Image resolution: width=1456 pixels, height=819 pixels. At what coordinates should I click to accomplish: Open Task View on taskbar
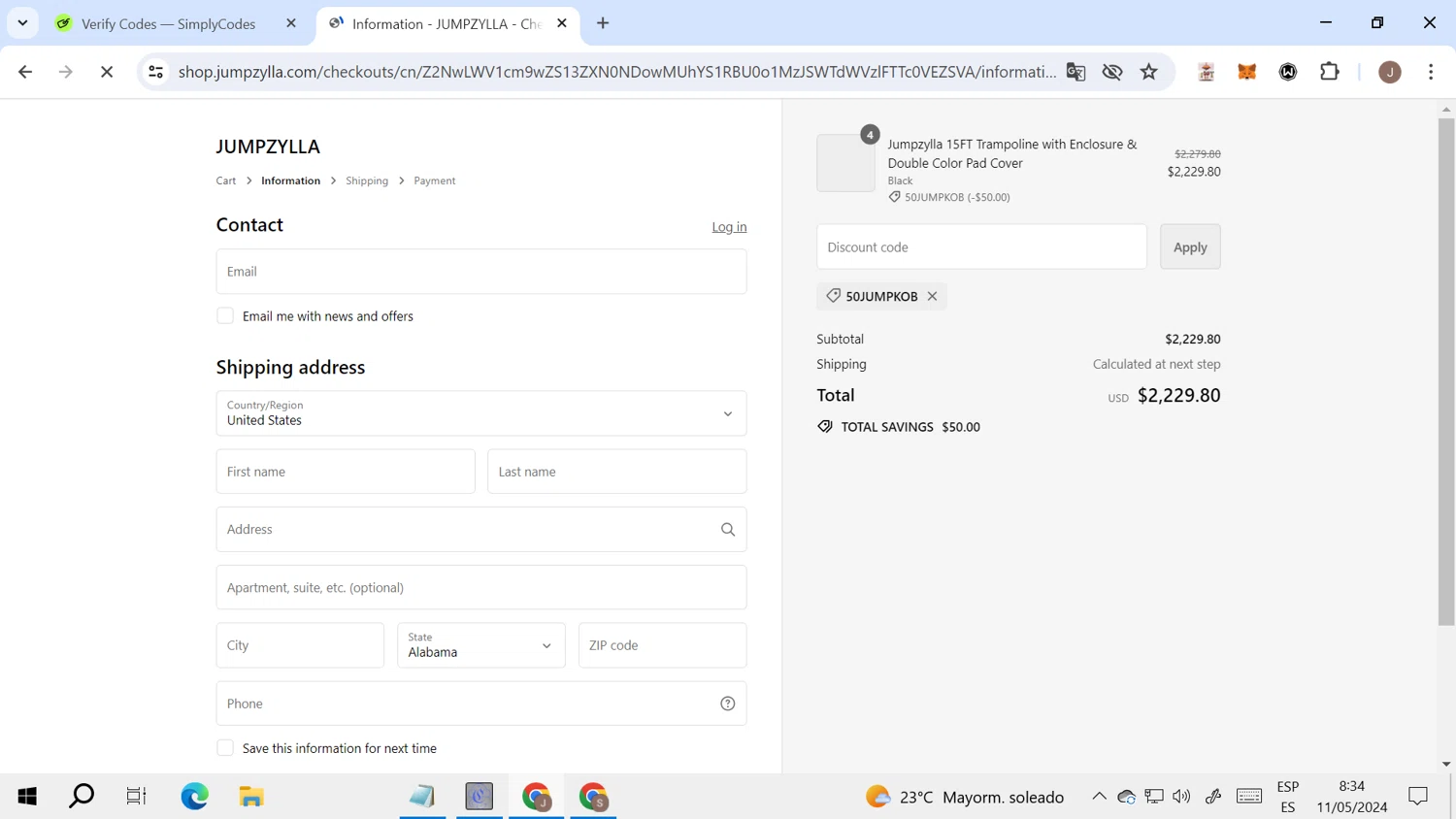[136, 797]
